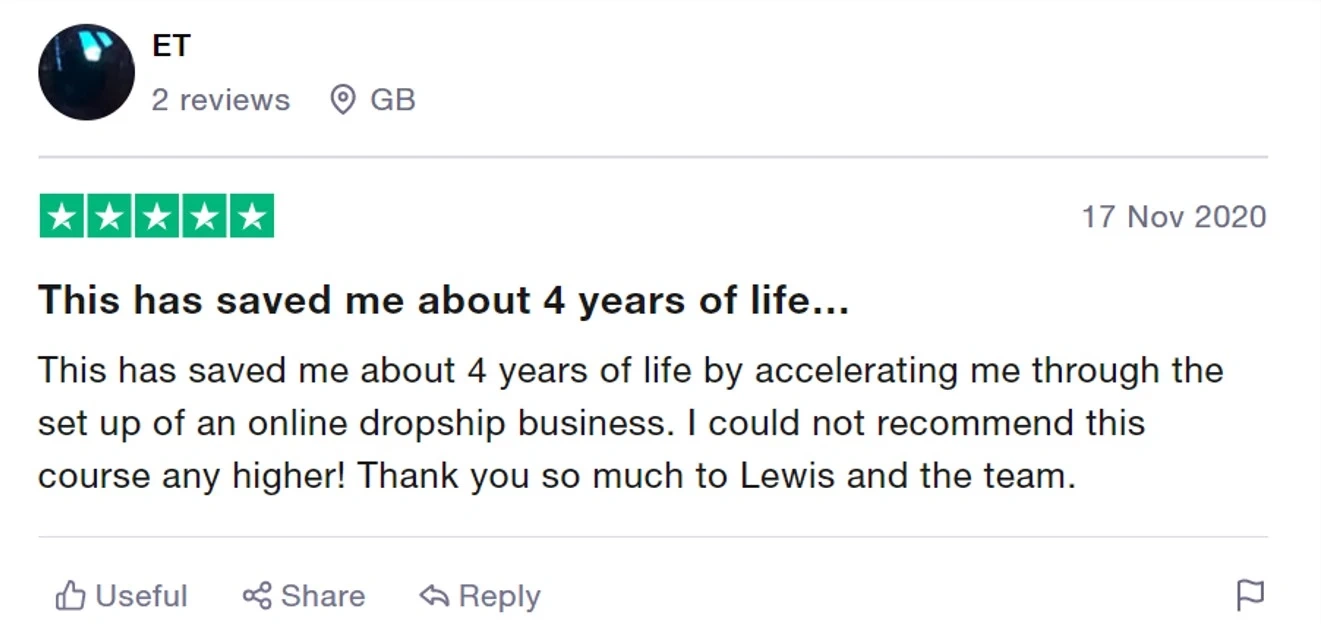Click the 2 reviews count text
The image size is (1321, 624).
tap(220, 100)
